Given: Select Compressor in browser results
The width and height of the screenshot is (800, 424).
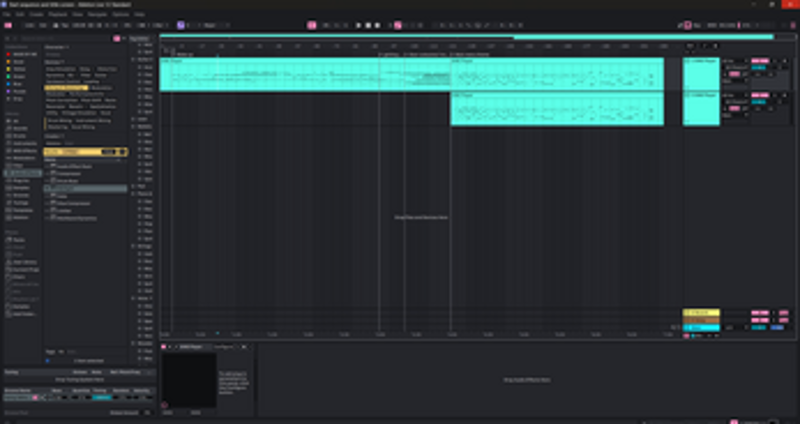Looking at the screenshot, I should click(69, 173).
